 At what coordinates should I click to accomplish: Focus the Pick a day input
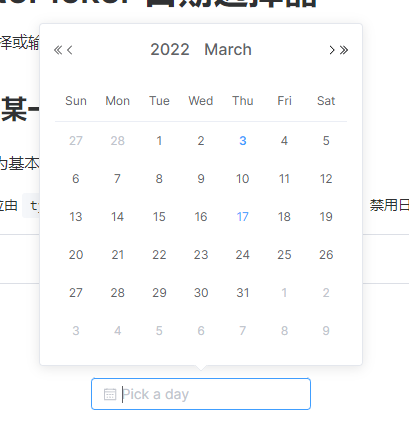[x=201, y=394]
